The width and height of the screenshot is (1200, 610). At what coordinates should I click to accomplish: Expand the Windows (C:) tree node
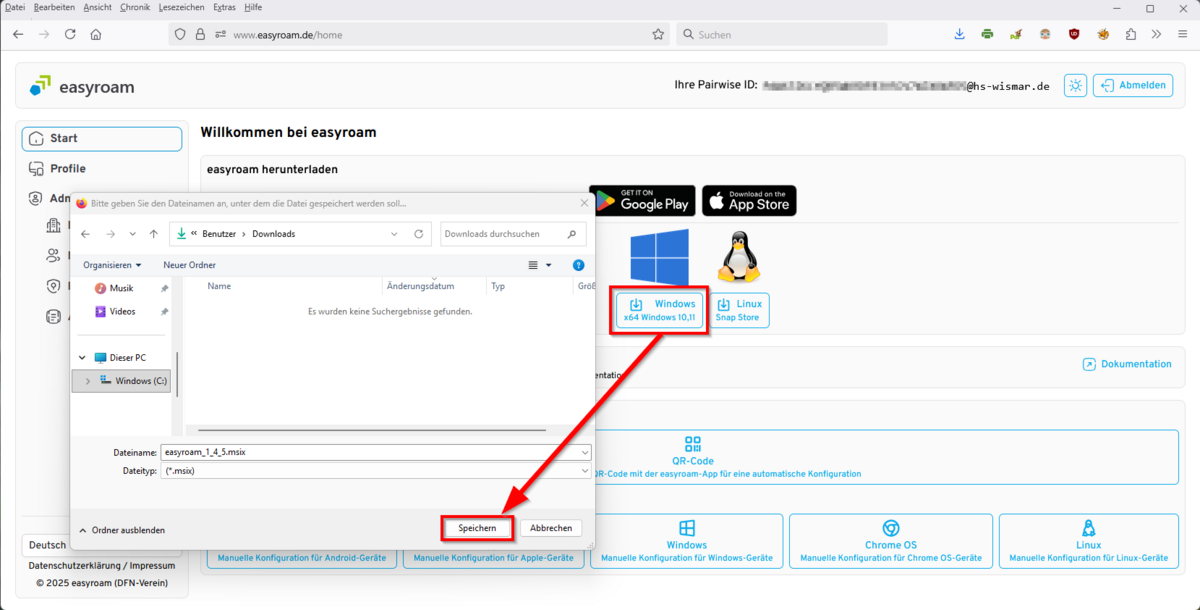tap(88, 381)
